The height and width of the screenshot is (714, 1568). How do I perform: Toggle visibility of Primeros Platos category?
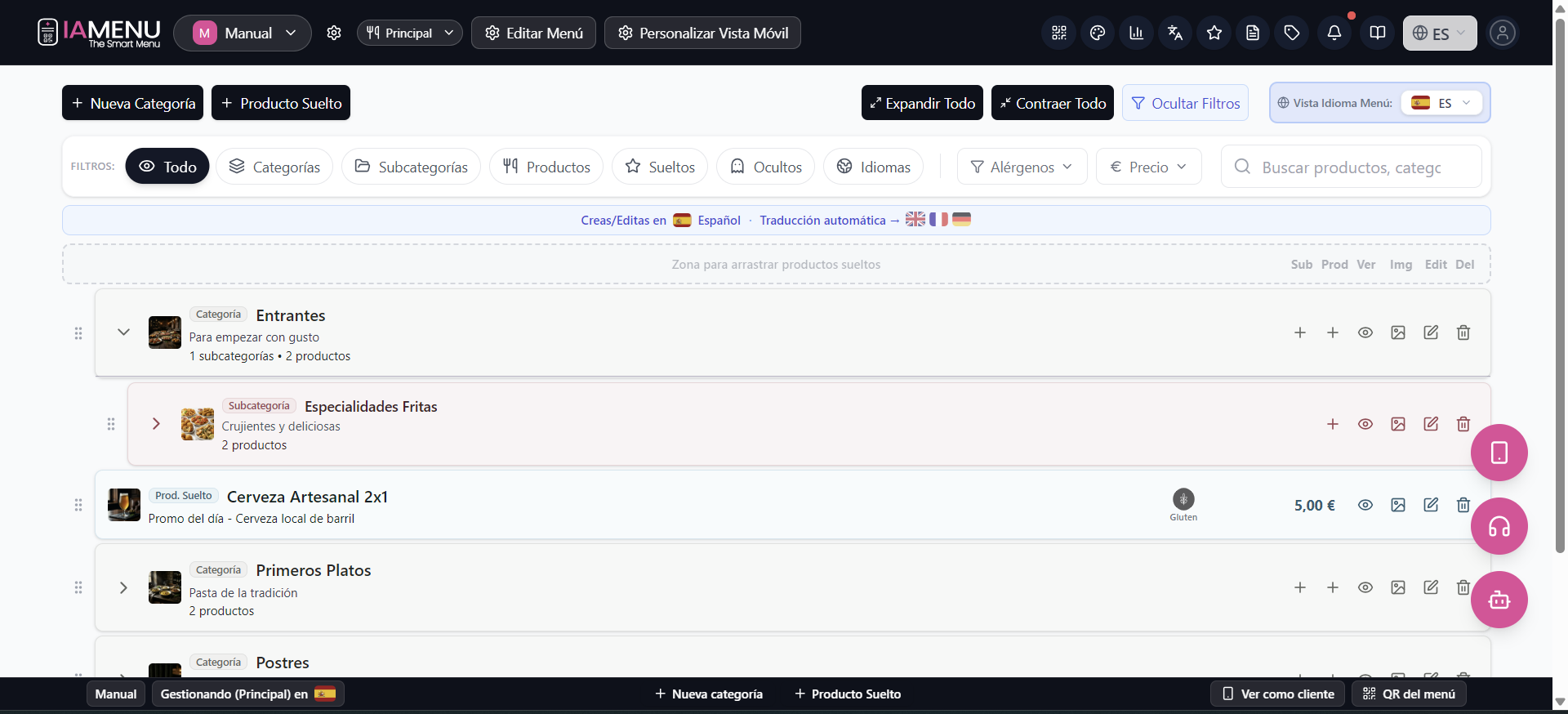click(x=1365, y=587)
